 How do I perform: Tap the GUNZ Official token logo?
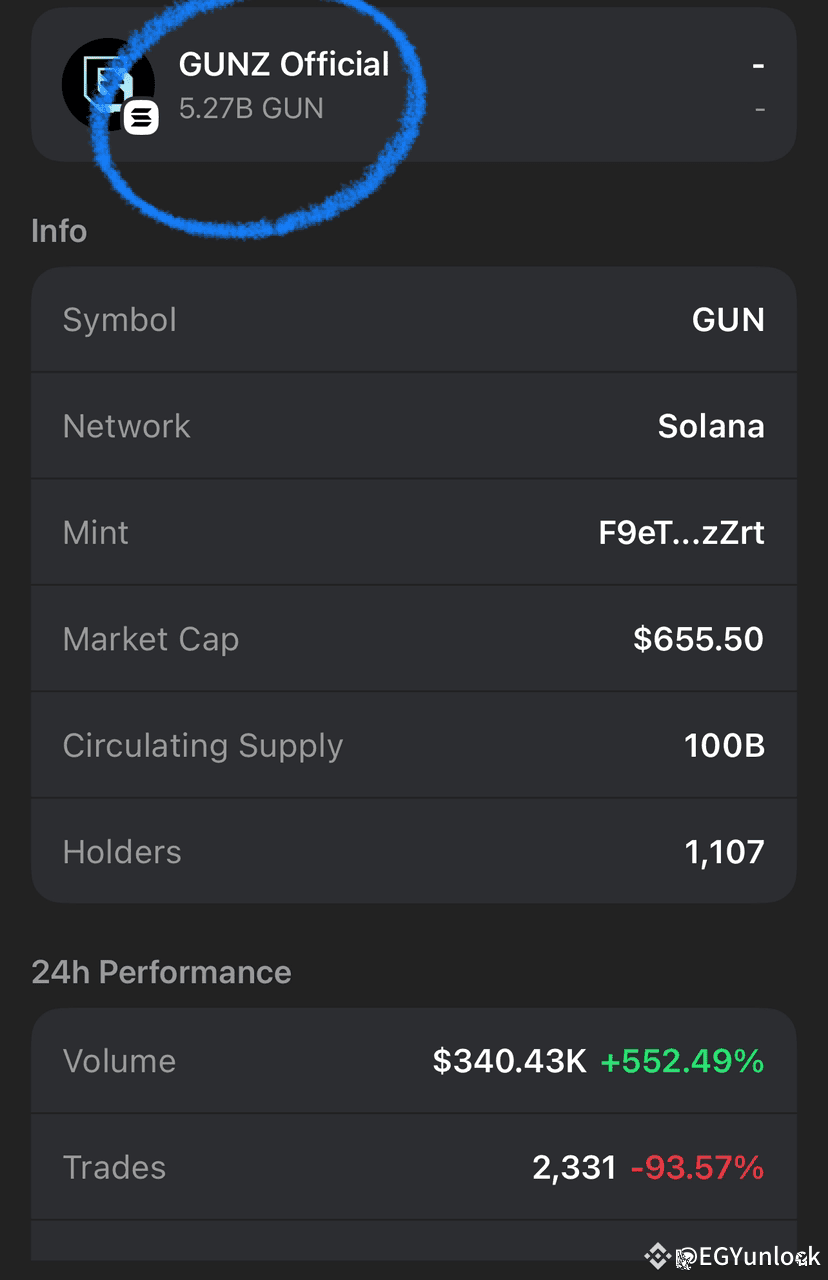(x=108, y=84)
